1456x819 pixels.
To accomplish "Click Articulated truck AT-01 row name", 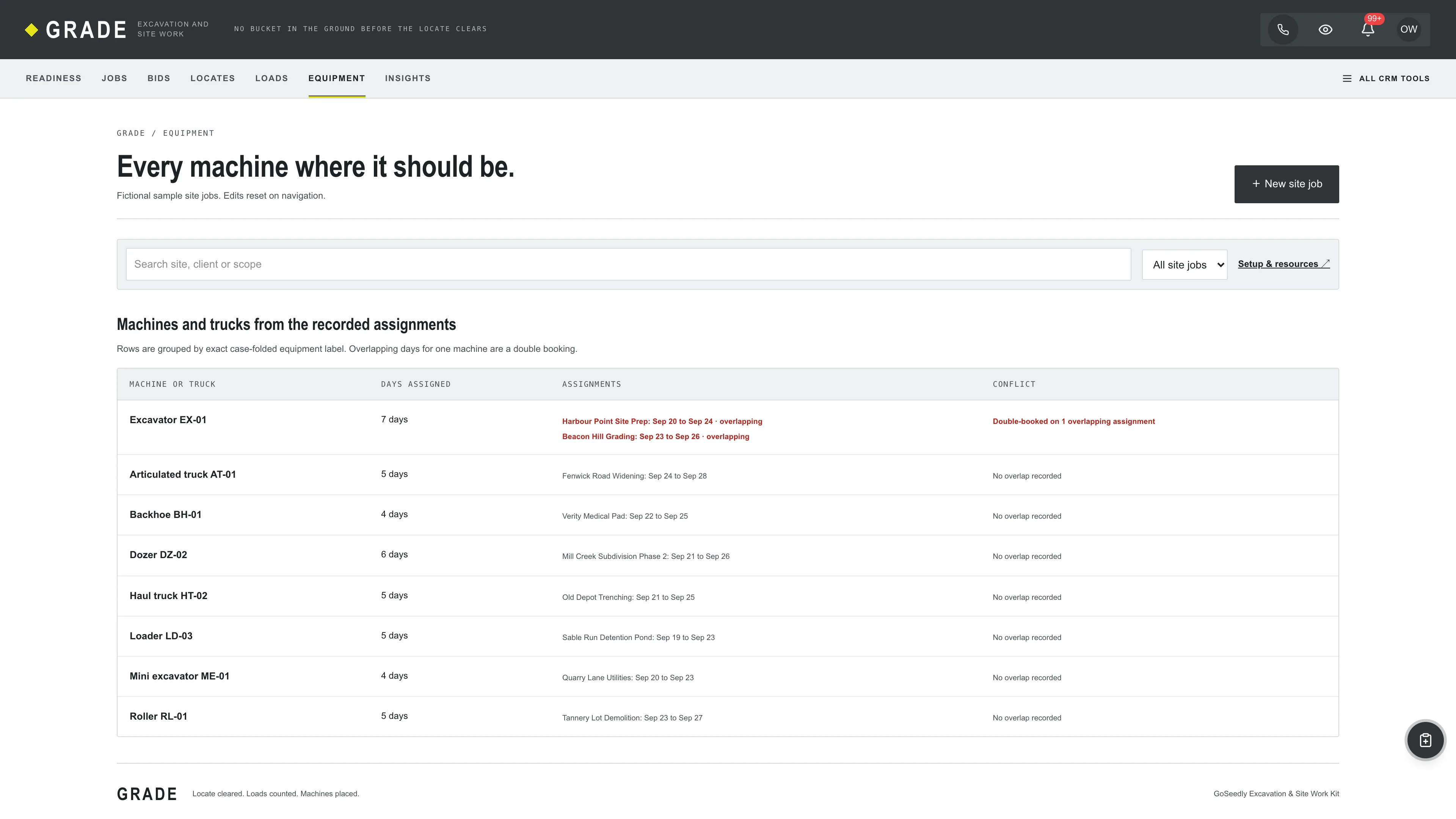I will pyautogui.click(x=182, y=475).
